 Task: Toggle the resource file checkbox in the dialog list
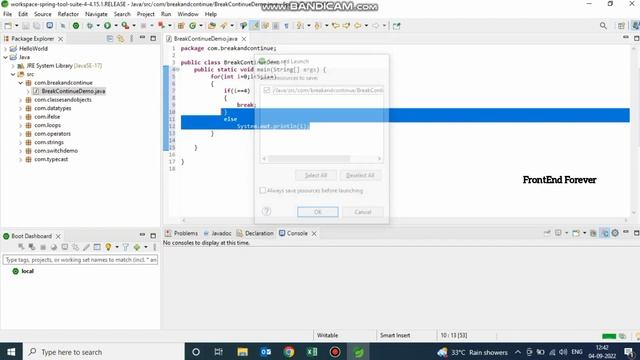pos(267,90)
